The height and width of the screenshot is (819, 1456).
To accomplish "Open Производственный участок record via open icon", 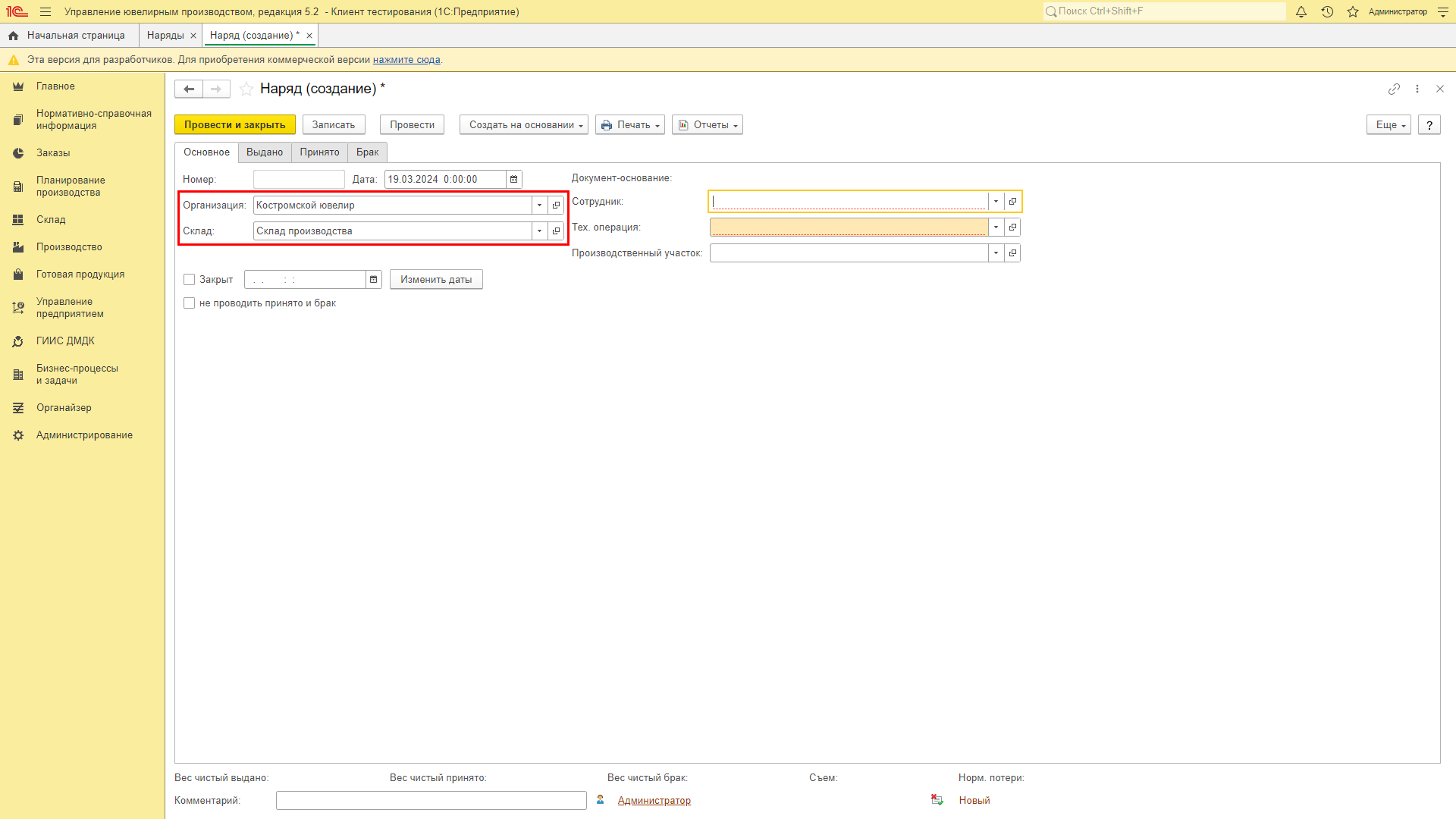I will tap(1012, 253).
